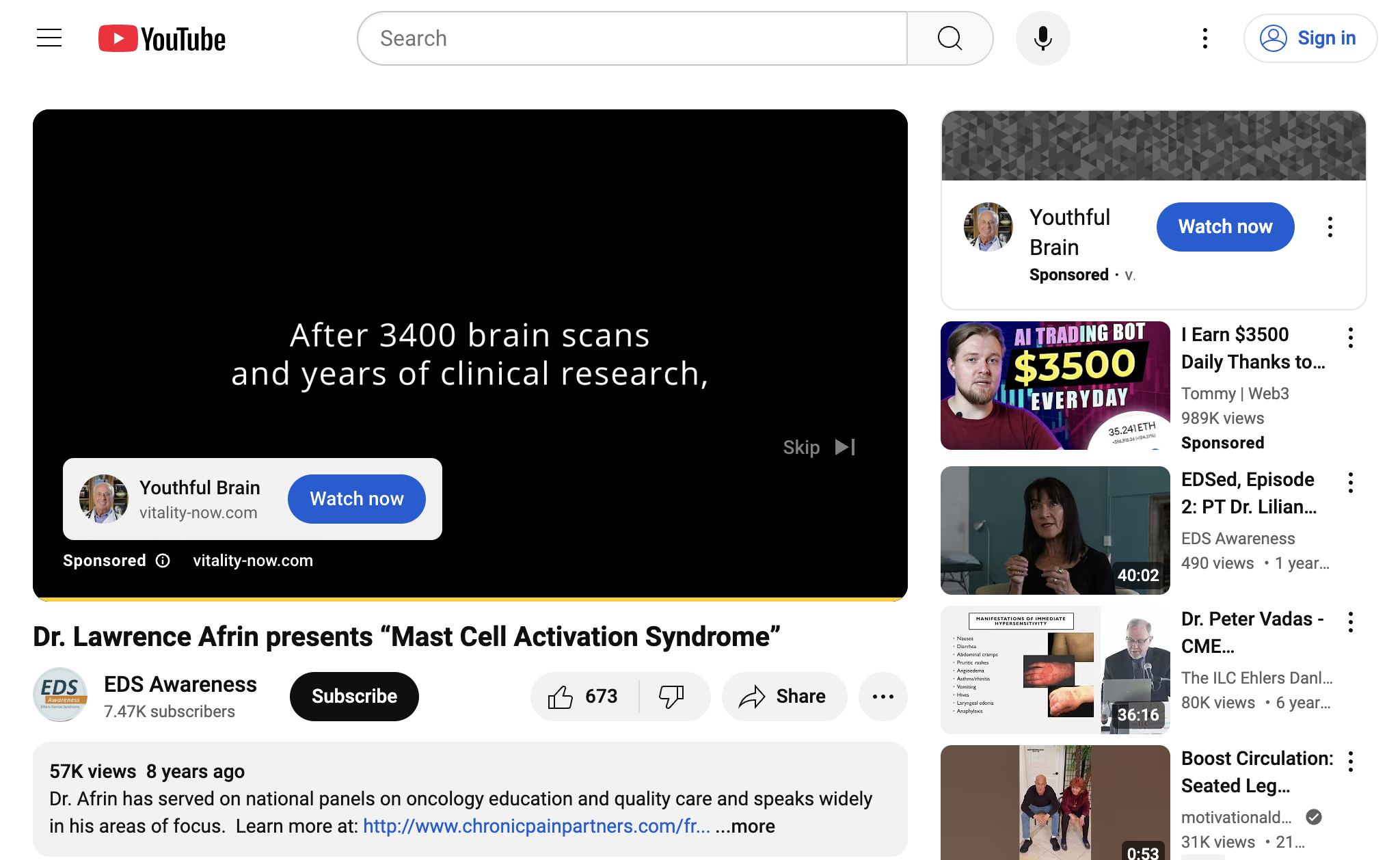Open options for Boost Circulation video

coord(1351,762)
